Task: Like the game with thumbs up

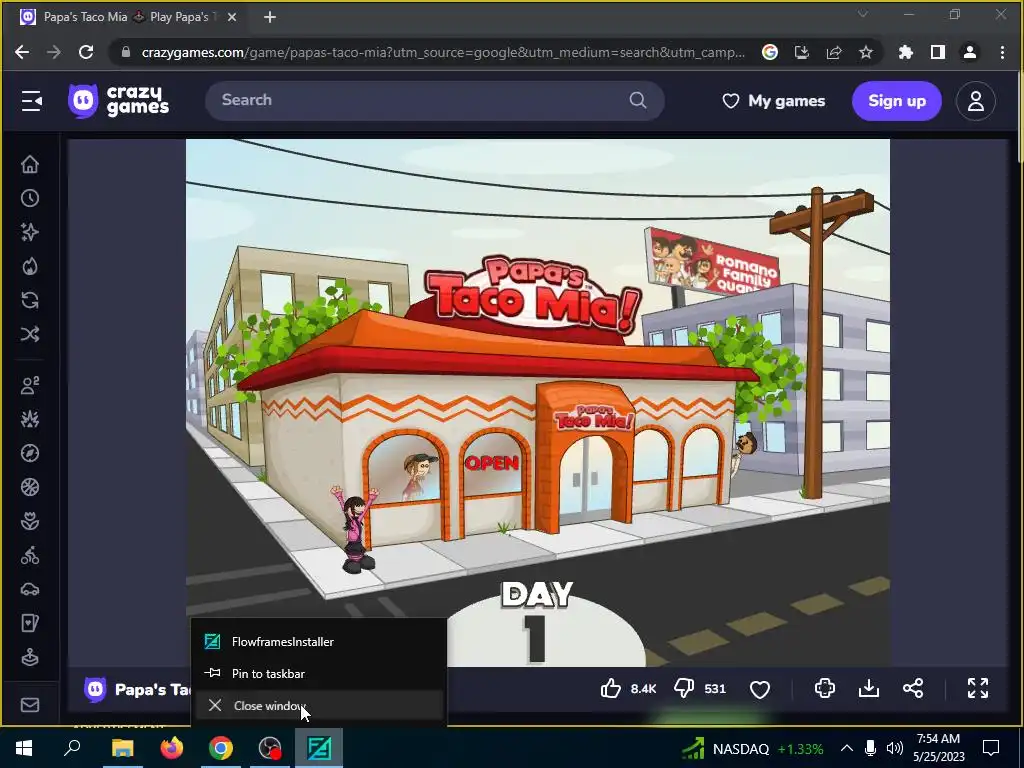Action: pyautogui.click(x=611, y=688)
